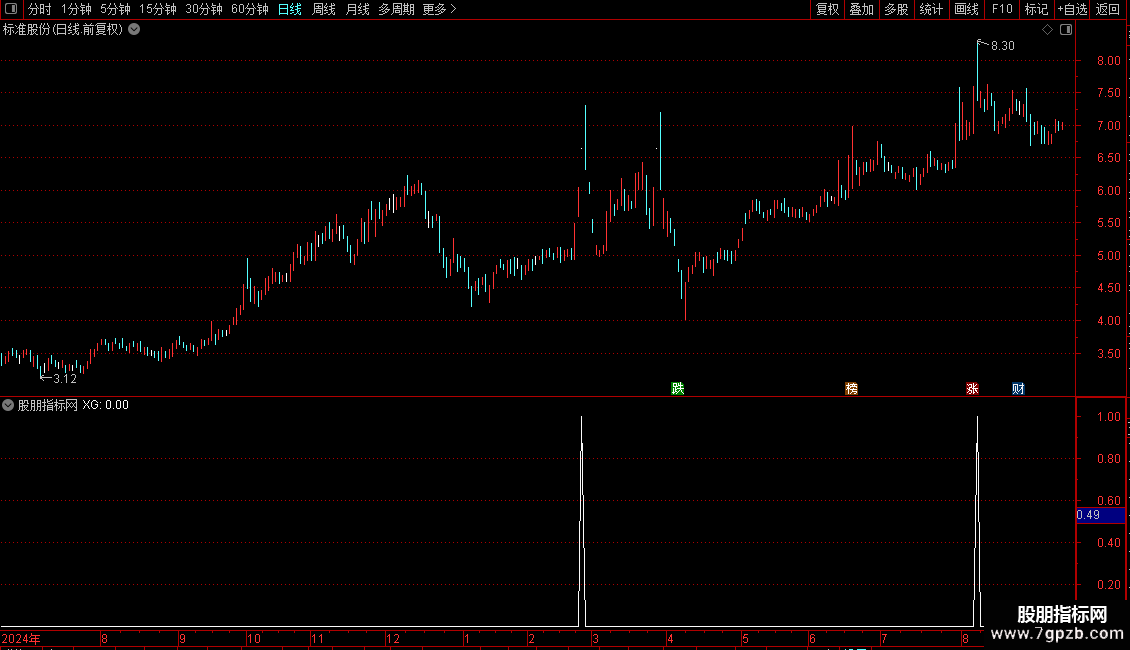Click the 3.12 low price label
Screen dimensions: 1130x650
pyautogui.click(x=65, y=378)
